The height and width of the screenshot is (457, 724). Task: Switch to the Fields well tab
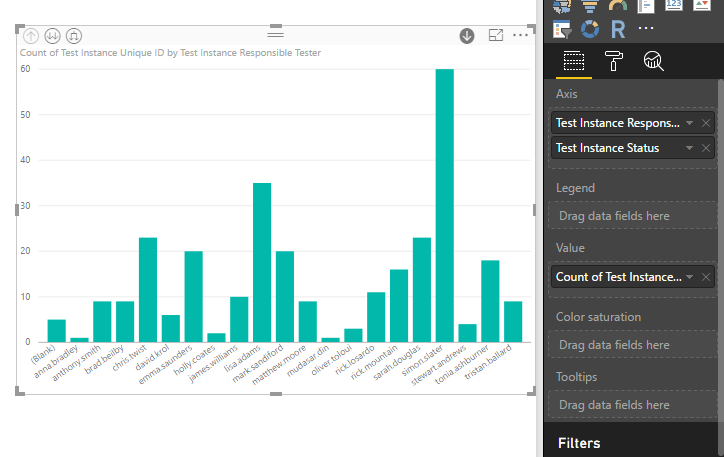coord(574,61)
